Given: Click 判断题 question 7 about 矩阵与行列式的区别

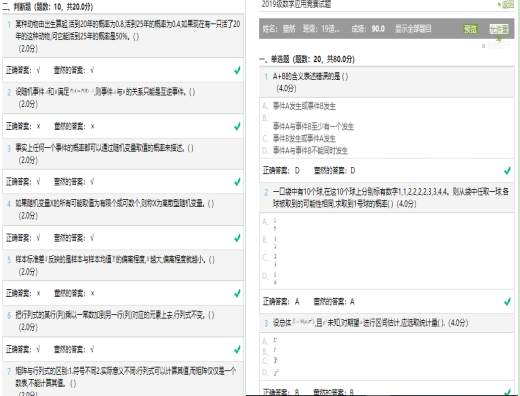Looking at the screenshot, I should point(126,377).
